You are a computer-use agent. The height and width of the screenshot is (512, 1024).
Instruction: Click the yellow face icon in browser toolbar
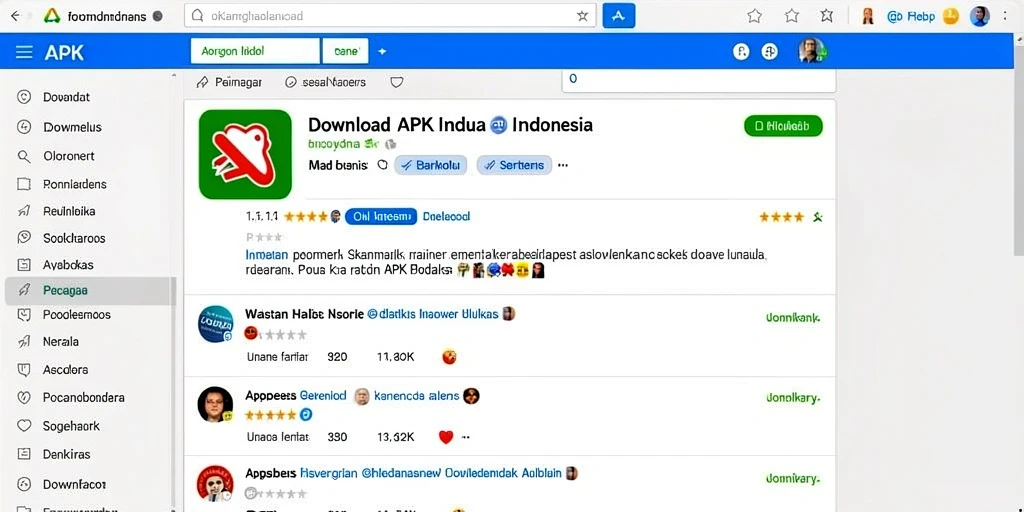coord(951,16)
